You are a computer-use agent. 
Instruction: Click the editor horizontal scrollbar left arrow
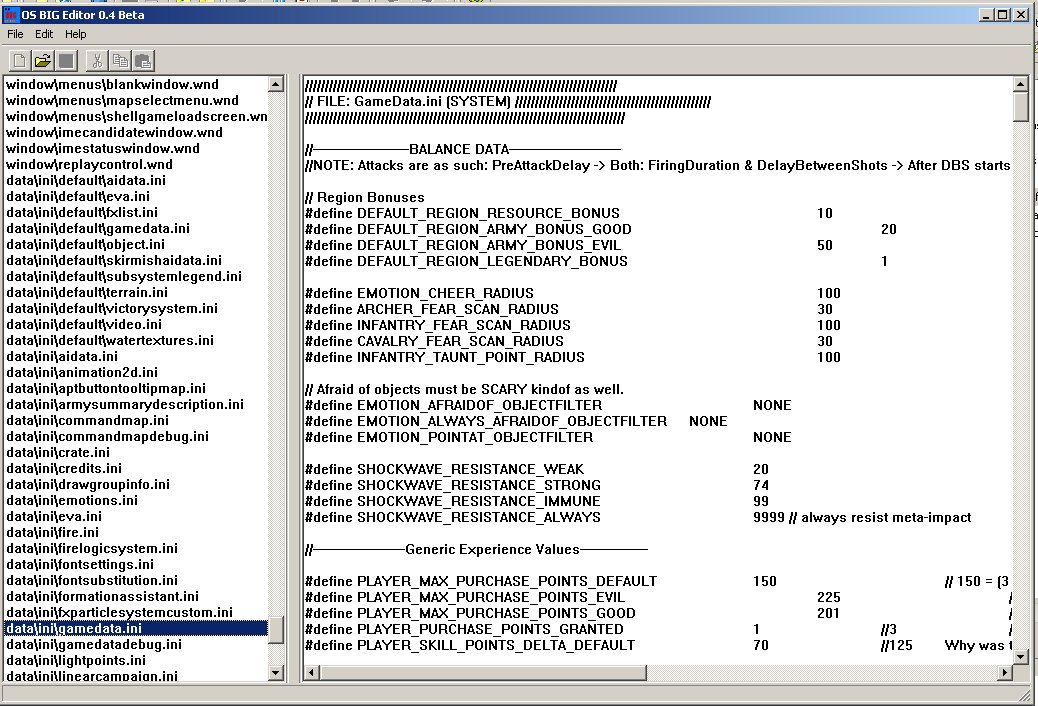tap(311, 671)
